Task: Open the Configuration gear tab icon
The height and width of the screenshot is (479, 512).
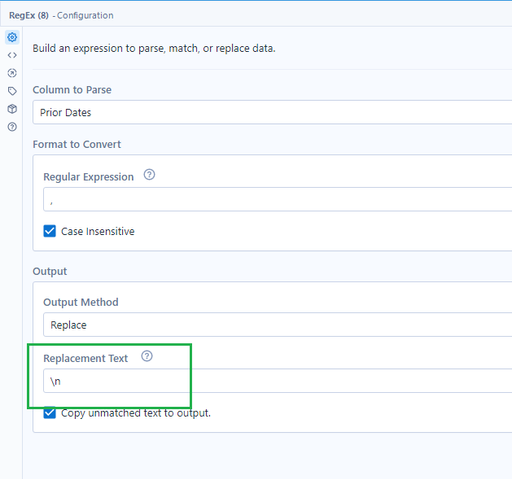Action: [12, 37]
